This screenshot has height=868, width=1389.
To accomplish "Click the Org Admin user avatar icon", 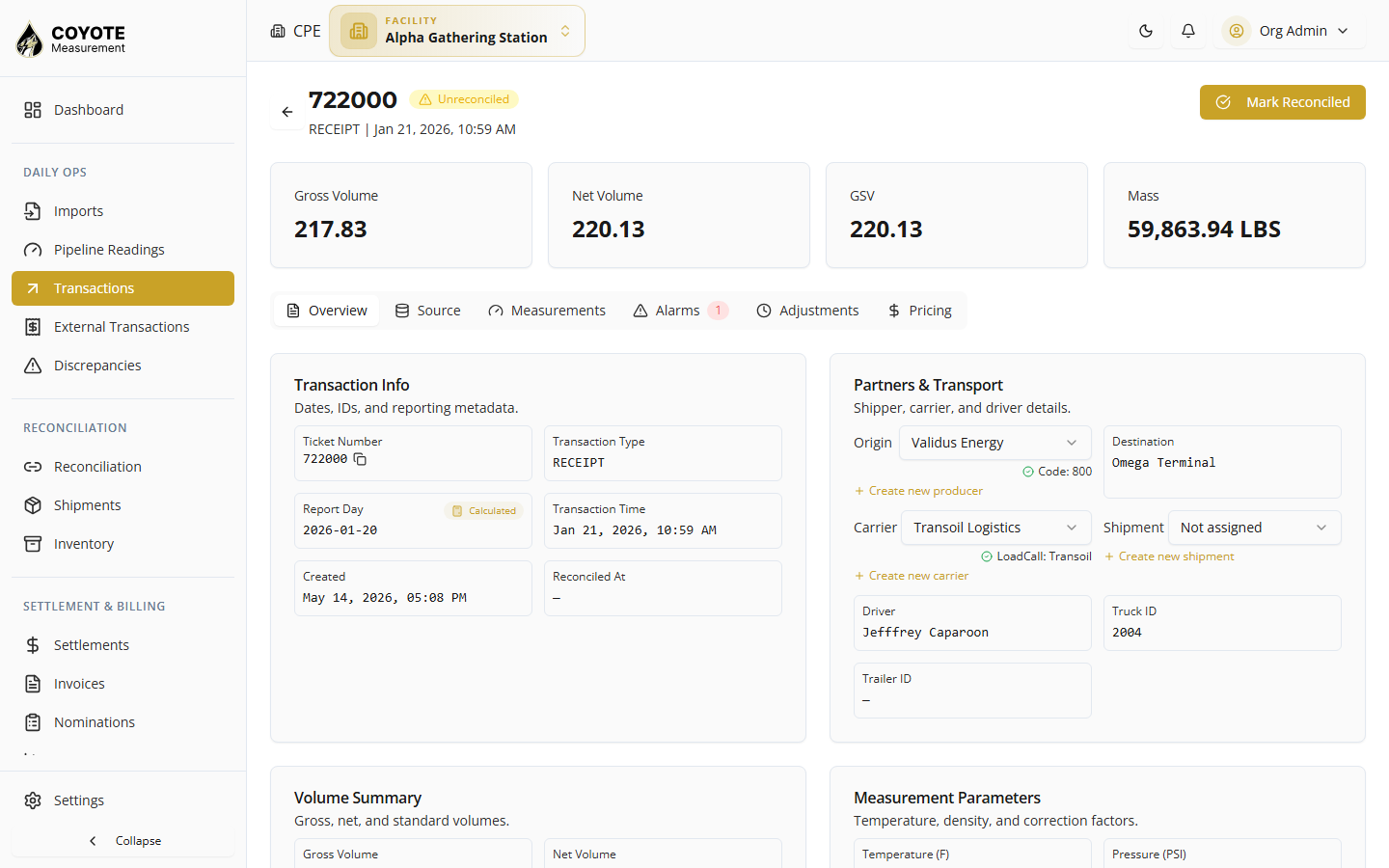I will pos(1236,31).
